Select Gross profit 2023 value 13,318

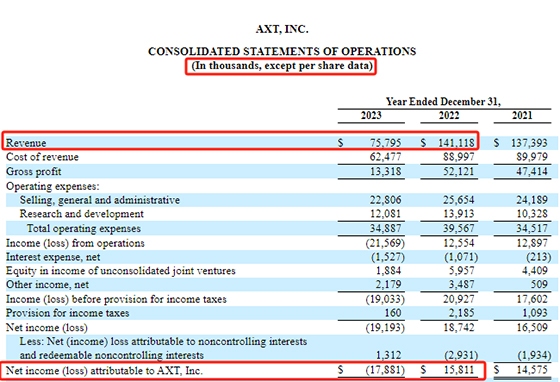pos(385,171)
